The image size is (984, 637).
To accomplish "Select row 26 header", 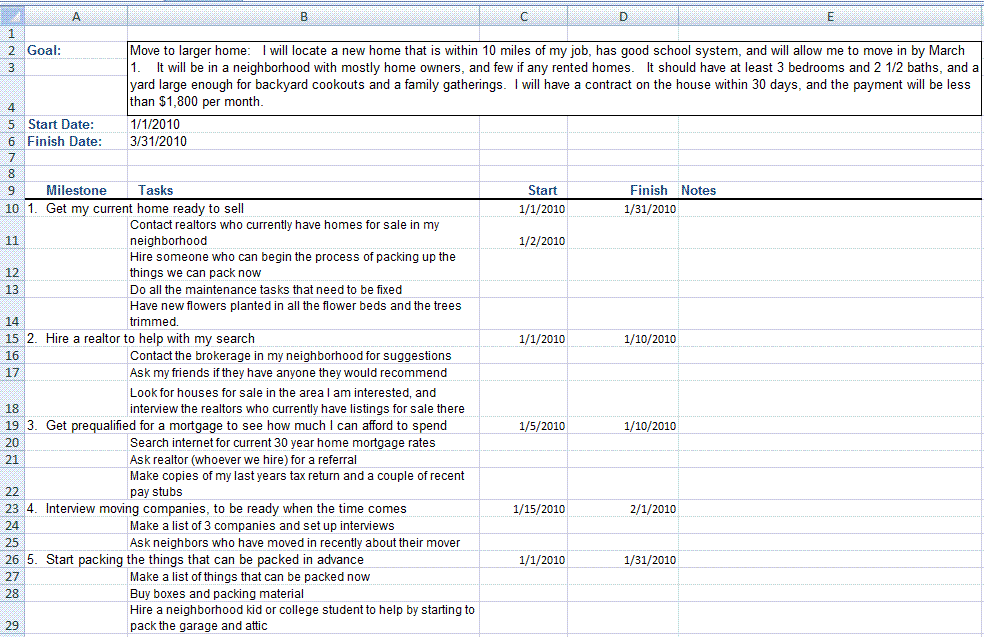I will [12, 559].
